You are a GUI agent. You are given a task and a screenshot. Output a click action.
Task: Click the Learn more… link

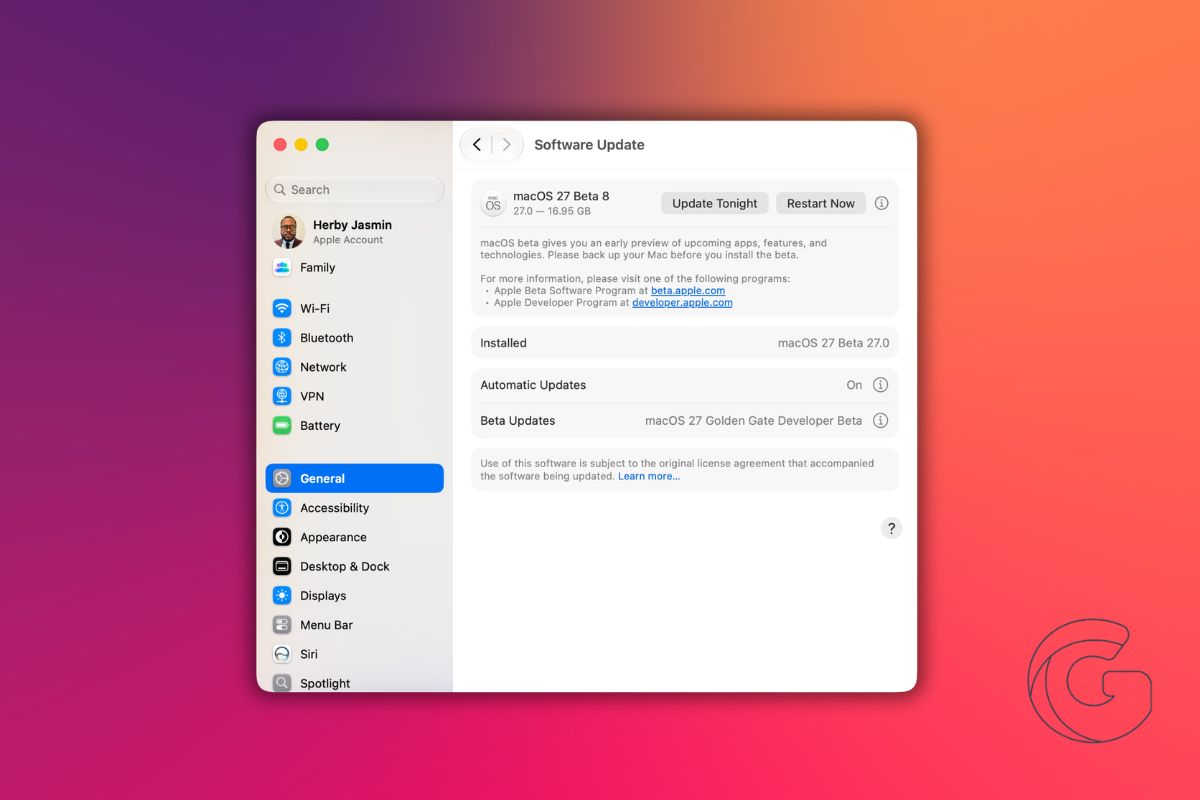tap(649, 476)
